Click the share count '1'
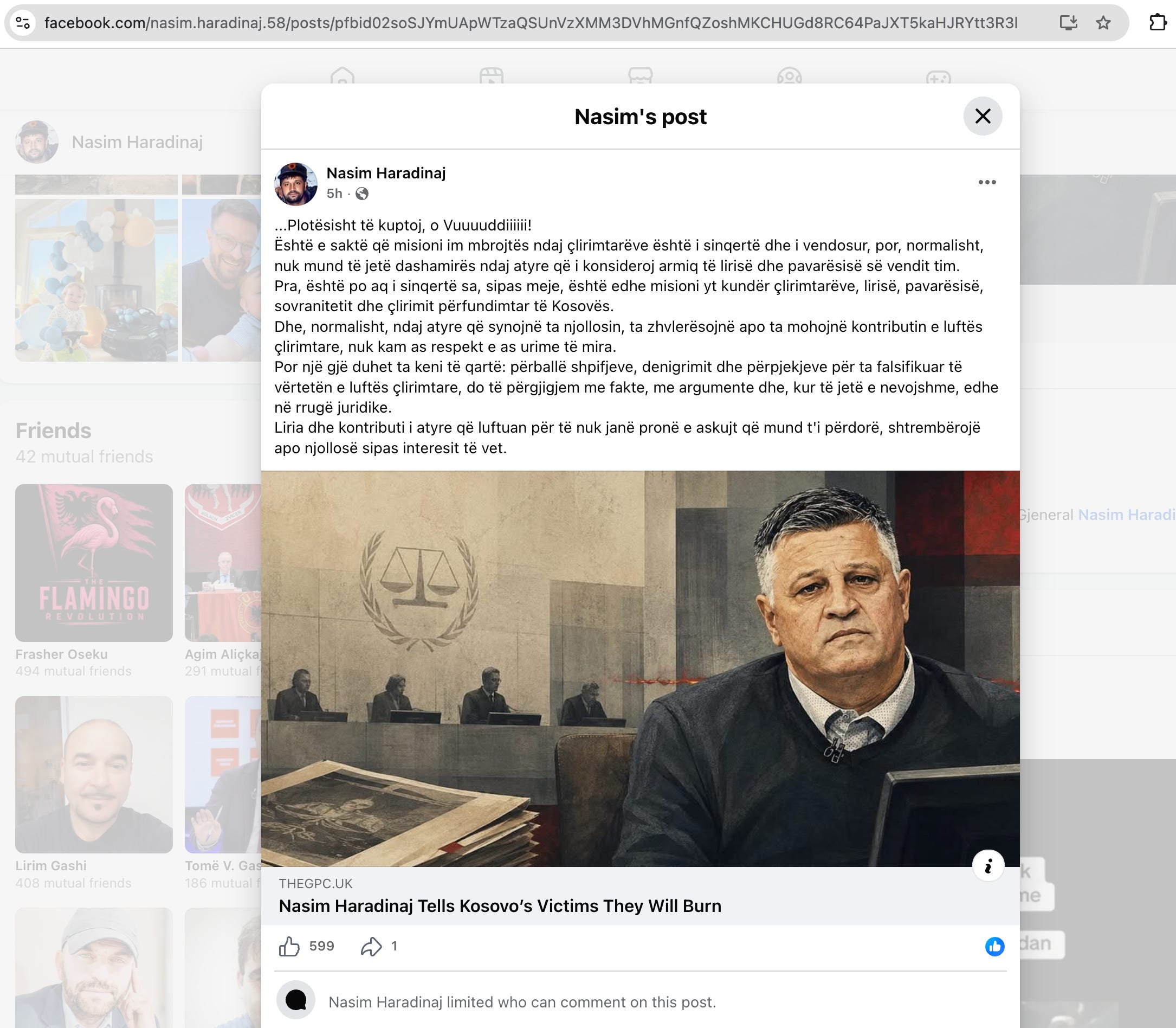Viewport: 1176px width, 1028px height. pos(394,947)
